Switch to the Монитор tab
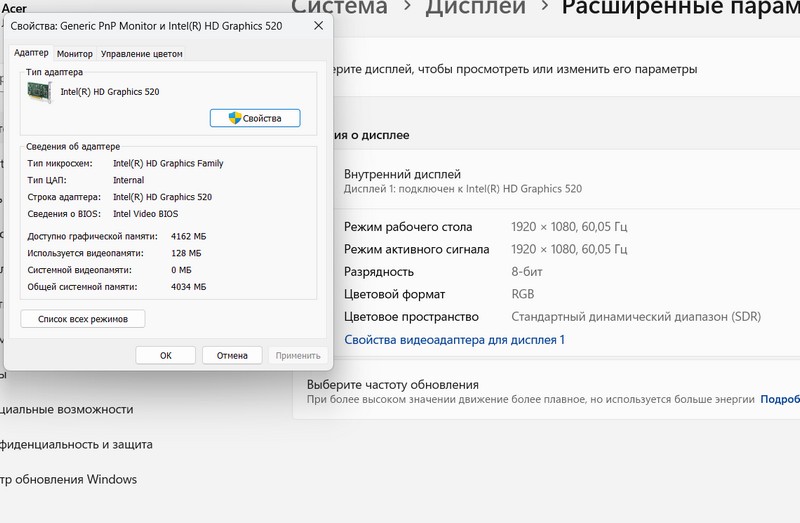 coord(75,54)
